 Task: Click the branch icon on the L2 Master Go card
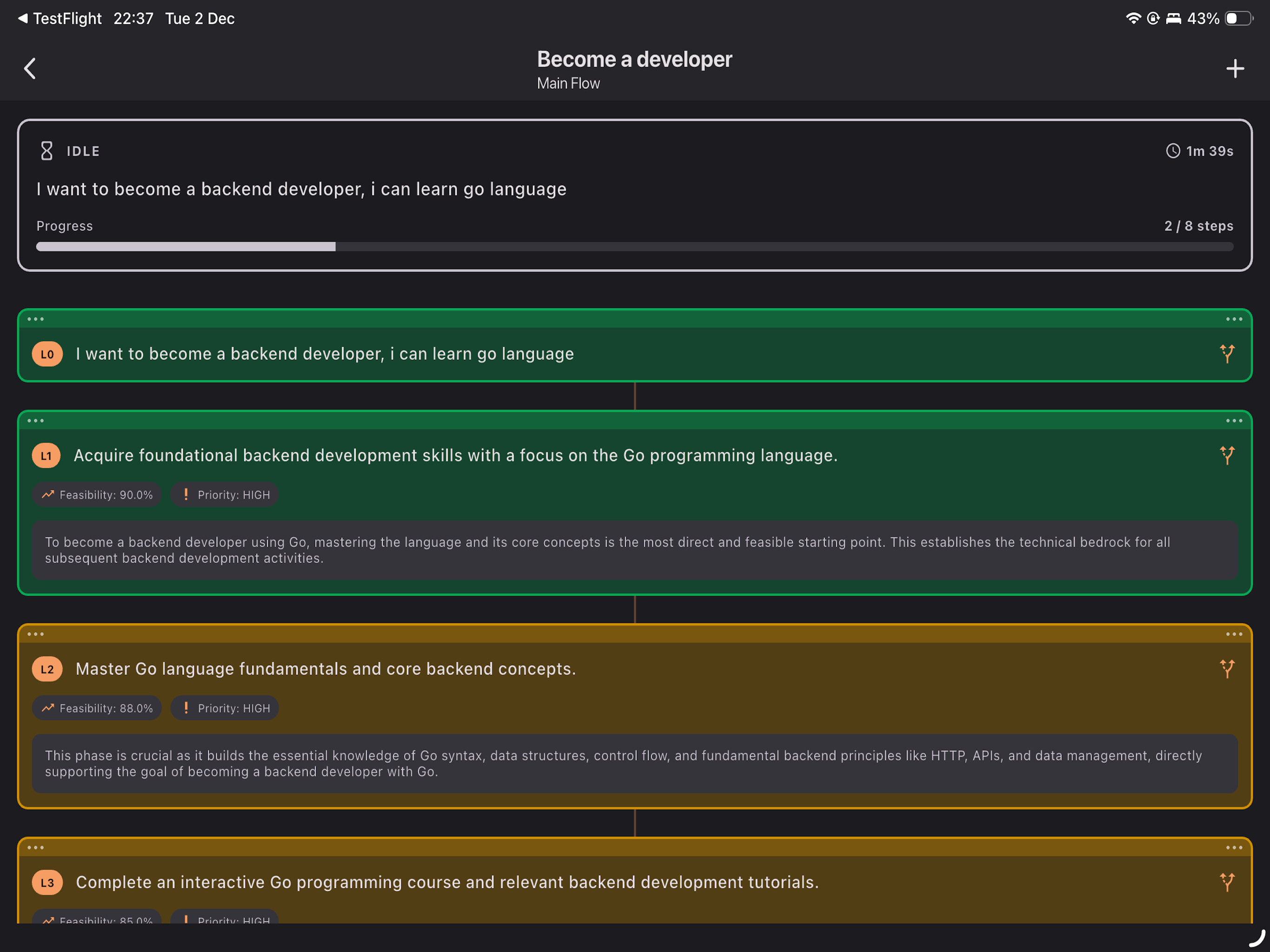click(1227, 669)
